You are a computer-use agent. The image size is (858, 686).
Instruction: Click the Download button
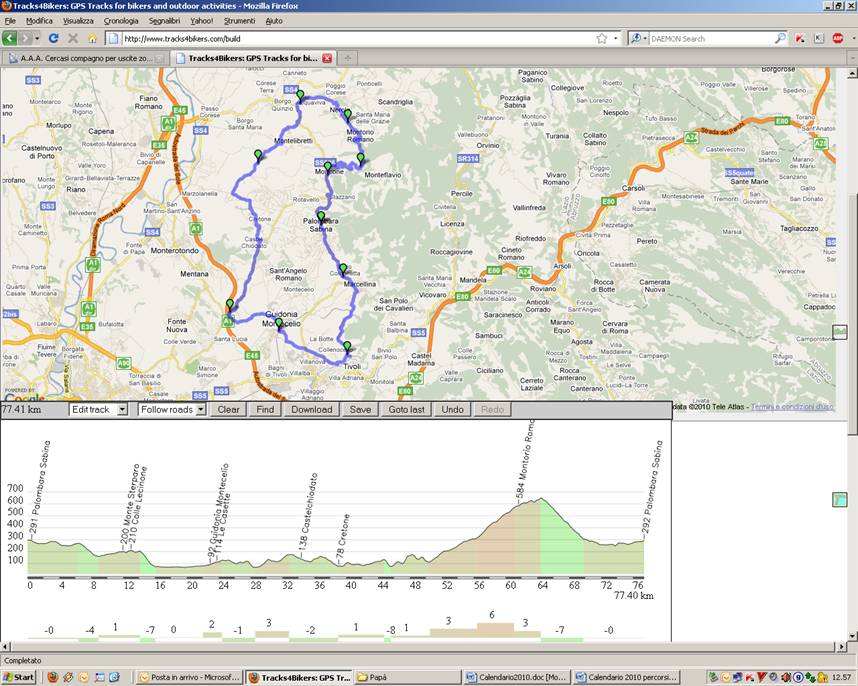pyautogui.click(x=312, y=409)
